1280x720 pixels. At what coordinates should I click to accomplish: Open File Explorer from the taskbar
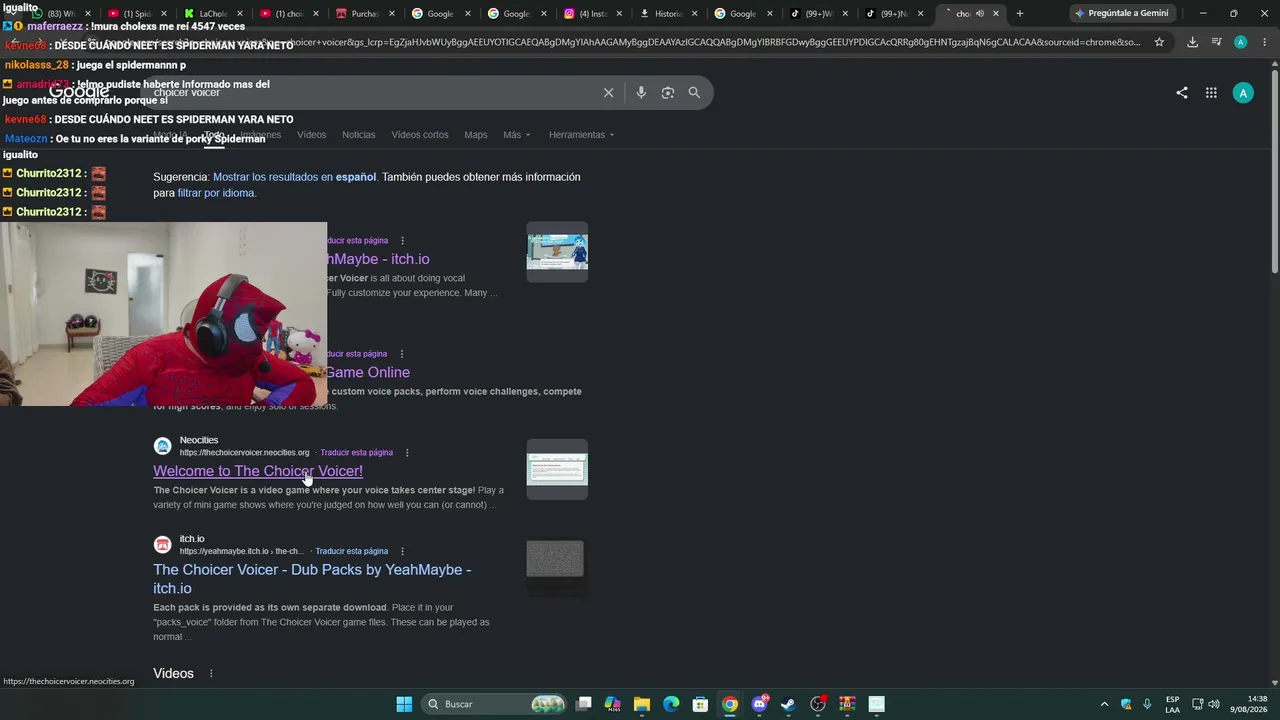pyautogui.click(x=642, y=704)
